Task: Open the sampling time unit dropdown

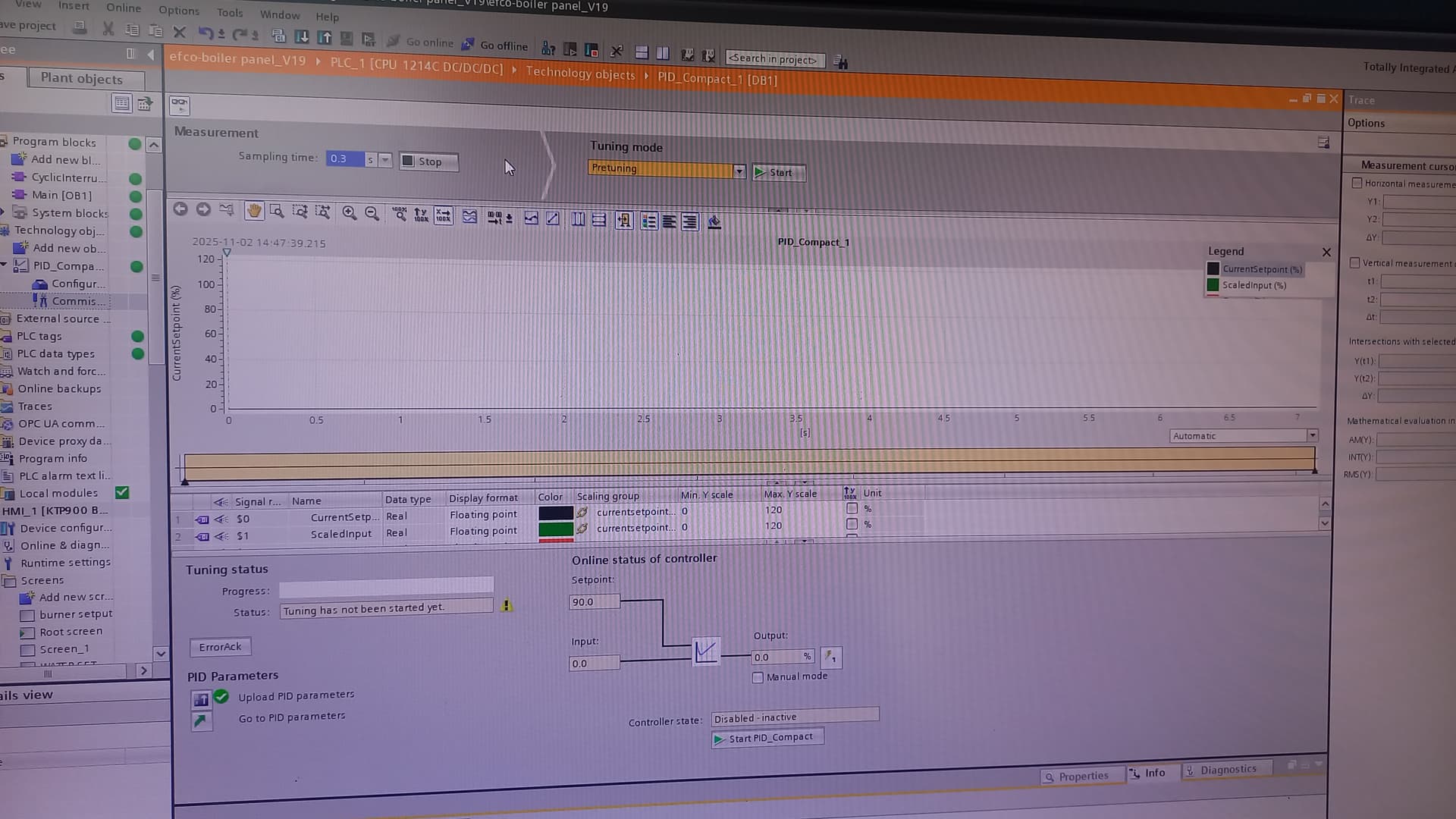Action: (x=385, y=159)
